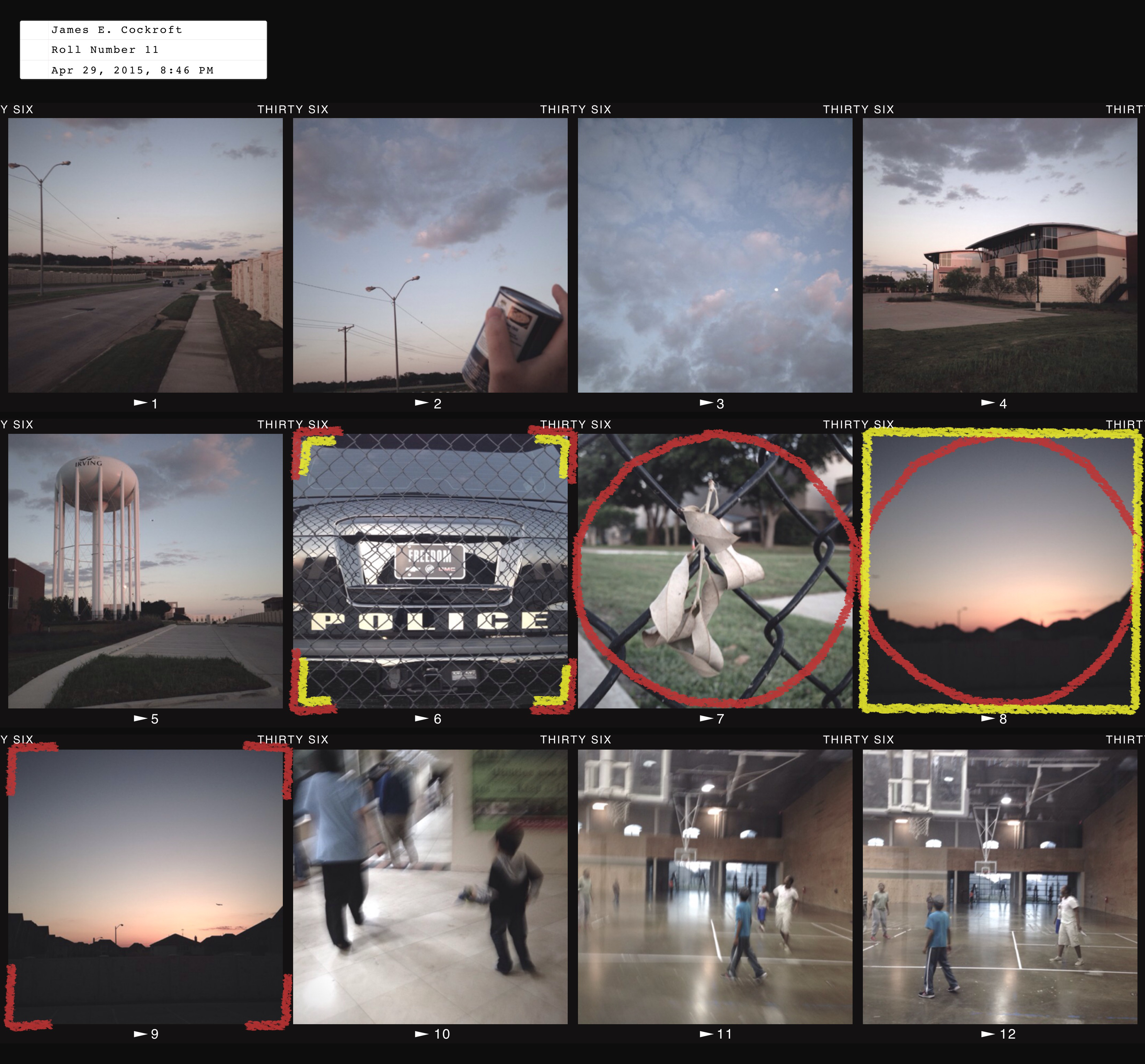Click the Roll Number 11 label line
Screen dimensions: 1145x1064
click(x=105, y=50)
